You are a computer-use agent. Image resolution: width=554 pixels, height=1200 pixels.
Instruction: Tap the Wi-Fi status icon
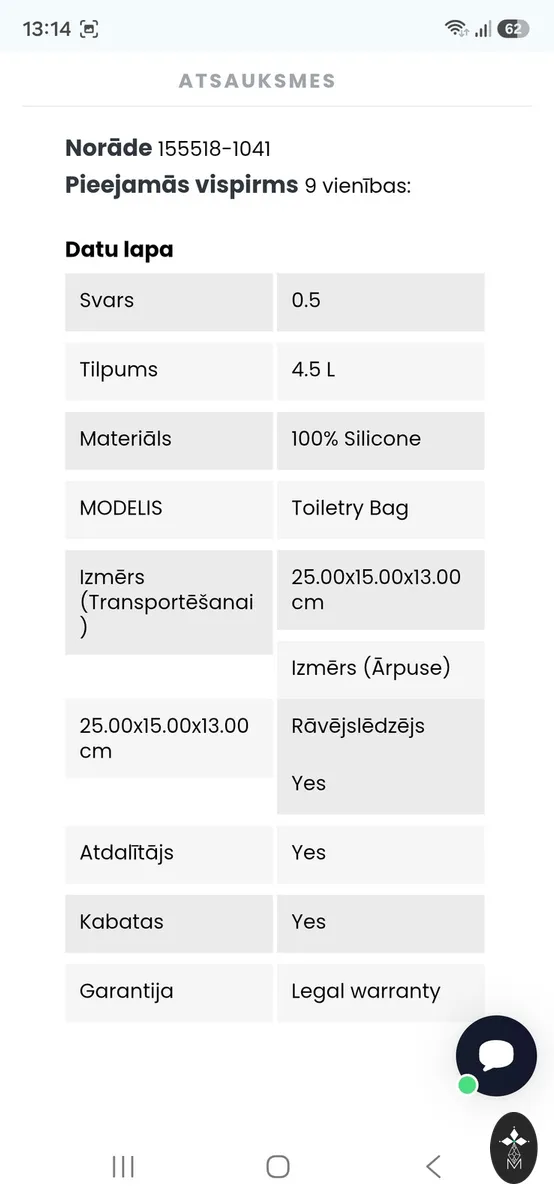[456, 29]
